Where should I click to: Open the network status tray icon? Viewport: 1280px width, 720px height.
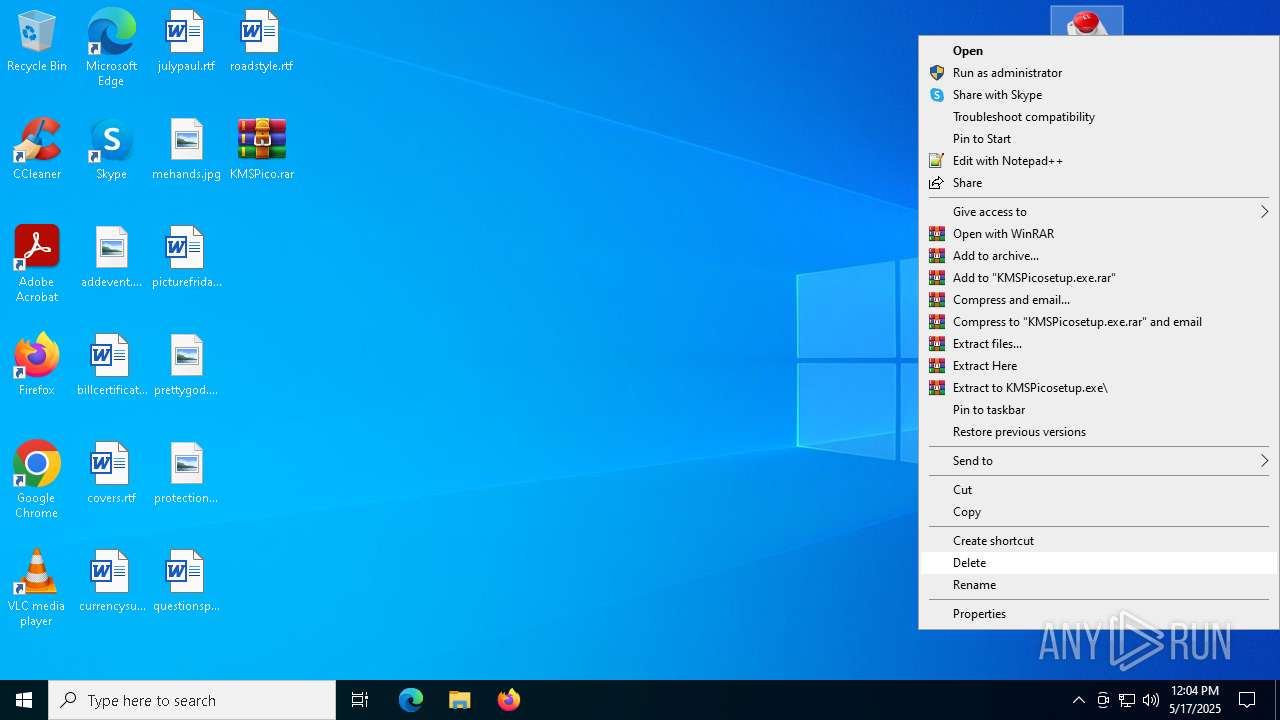[x=1126, y=700]
